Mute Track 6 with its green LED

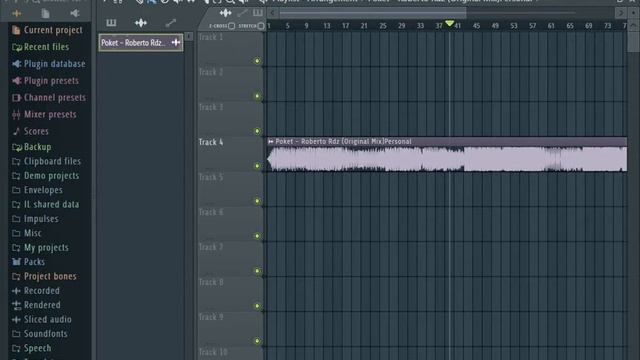point(257,236)
